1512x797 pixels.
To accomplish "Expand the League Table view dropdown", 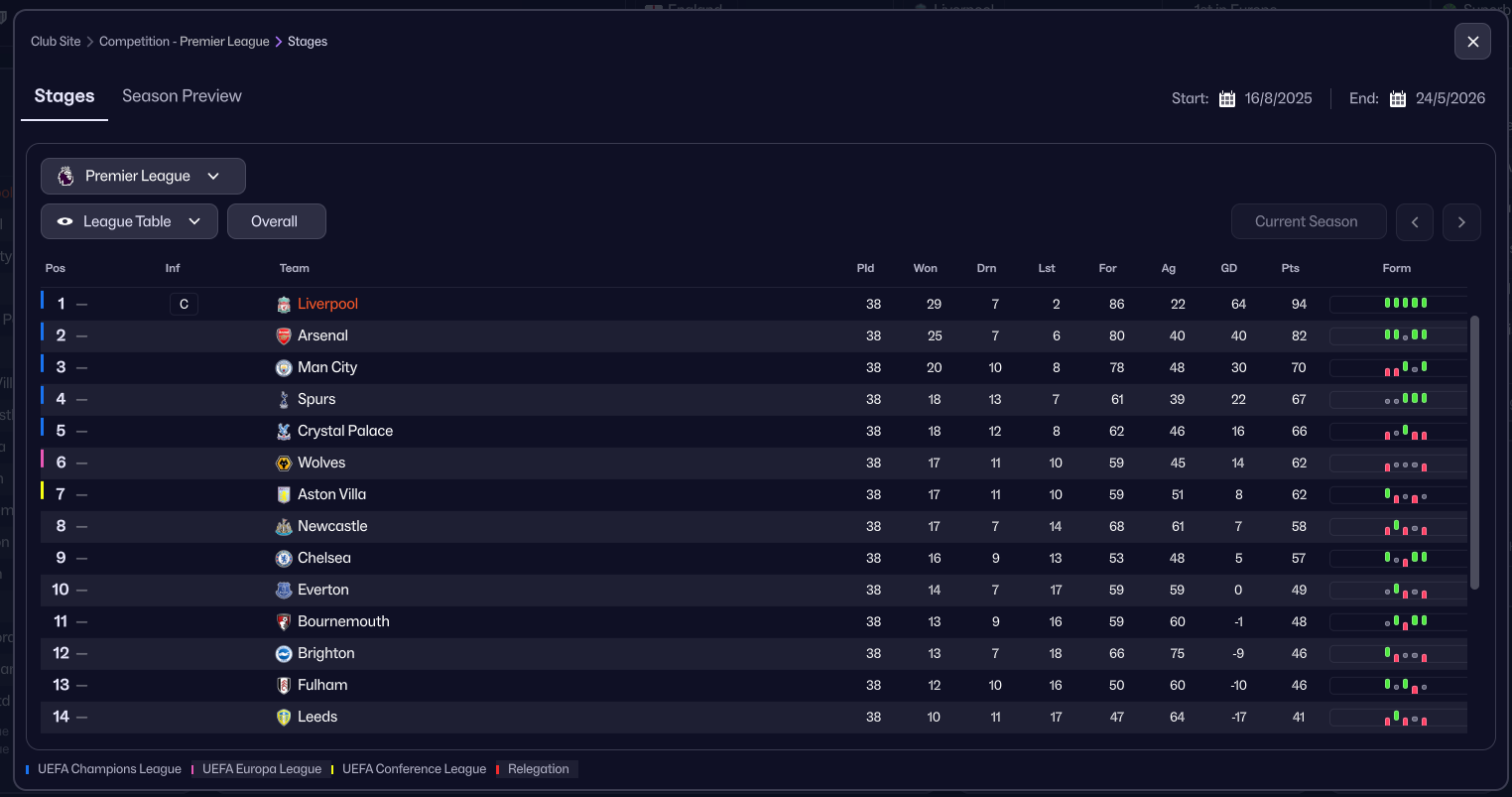I will [x=129, y=222].
